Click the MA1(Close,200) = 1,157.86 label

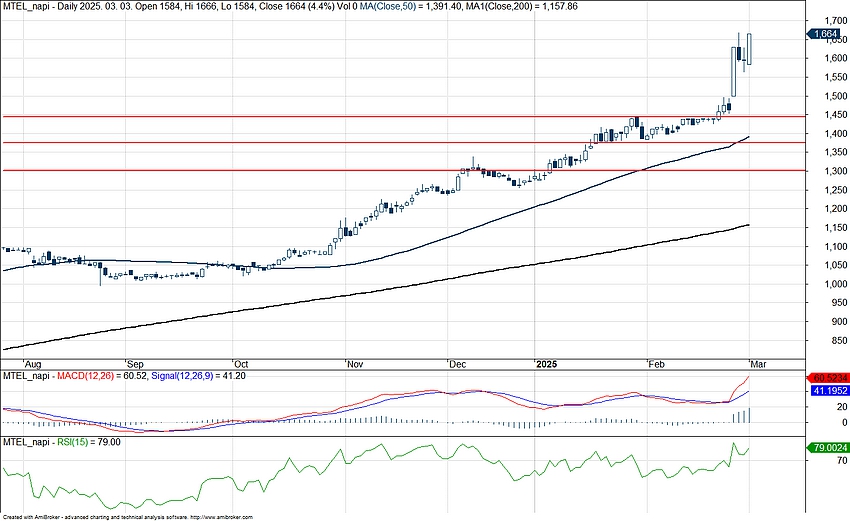click(x=521, y=7)
